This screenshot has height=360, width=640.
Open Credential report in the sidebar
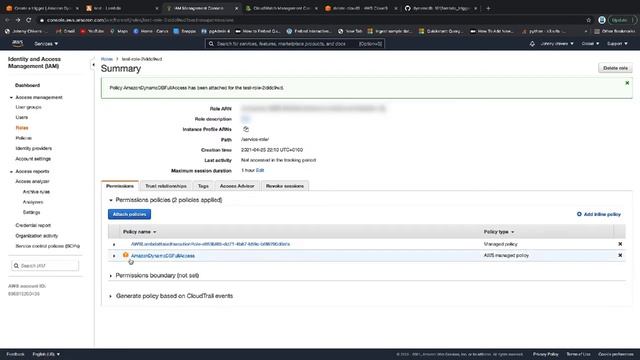coord(33,225)
